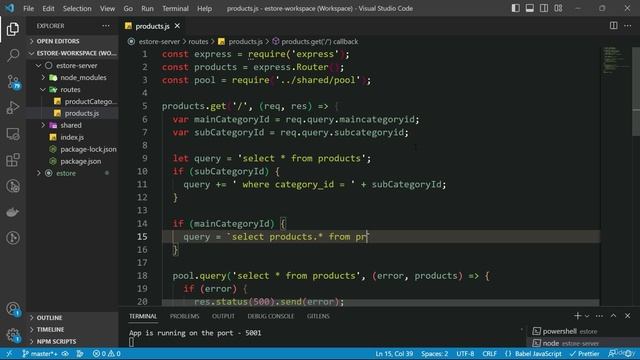Open the Accounts menu icon

point(13,309)
